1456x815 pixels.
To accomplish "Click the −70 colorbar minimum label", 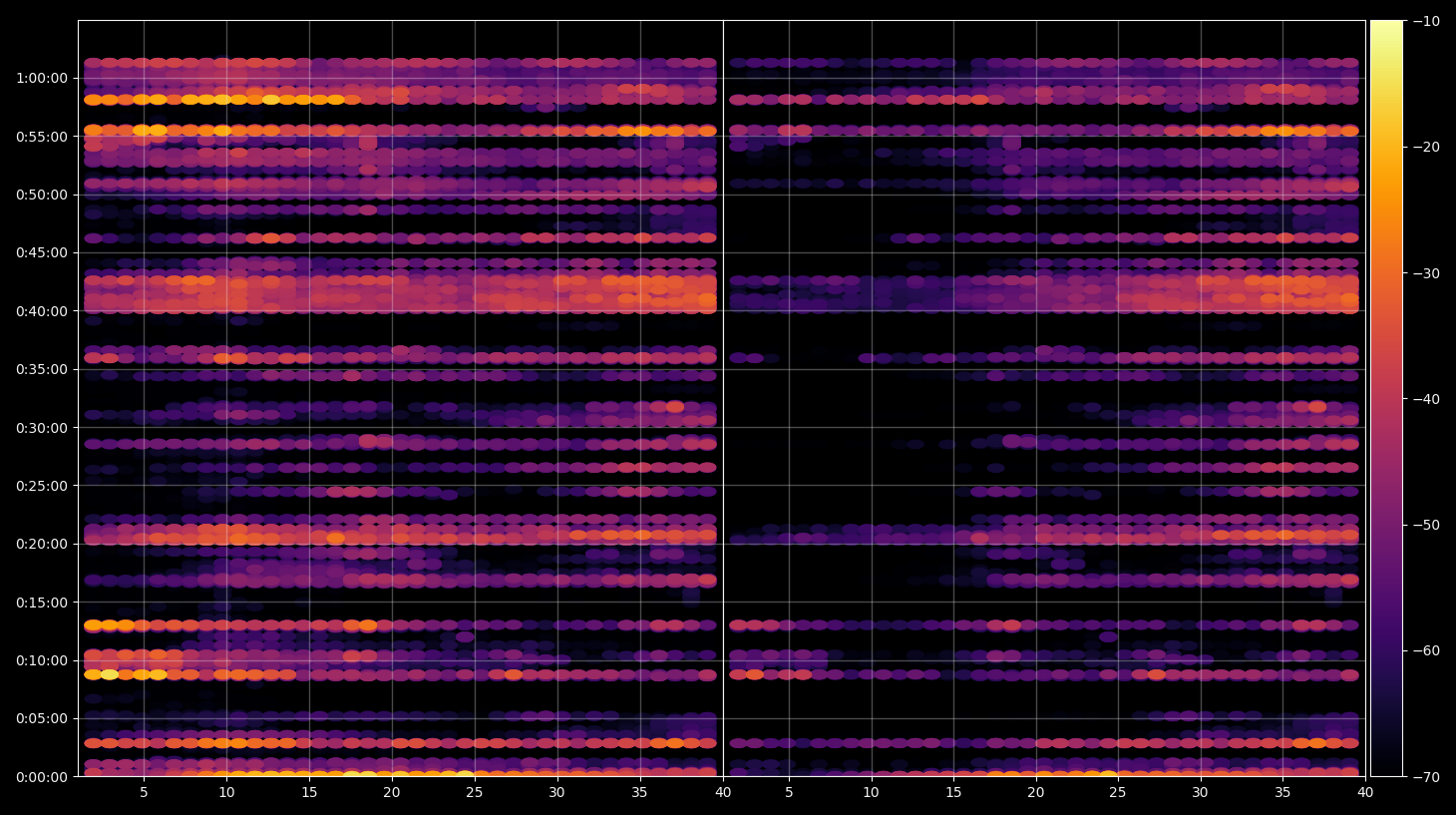I will pos(1427,777).
